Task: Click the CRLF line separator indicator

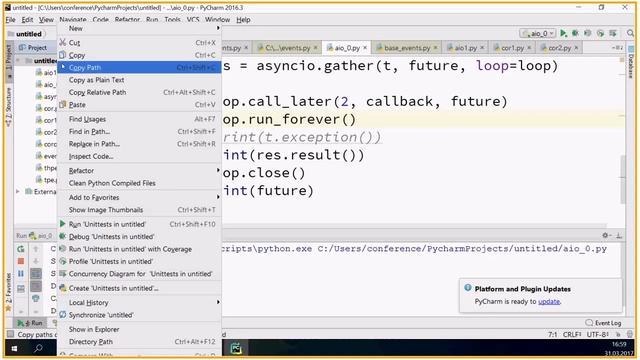Action: point(571,334)
